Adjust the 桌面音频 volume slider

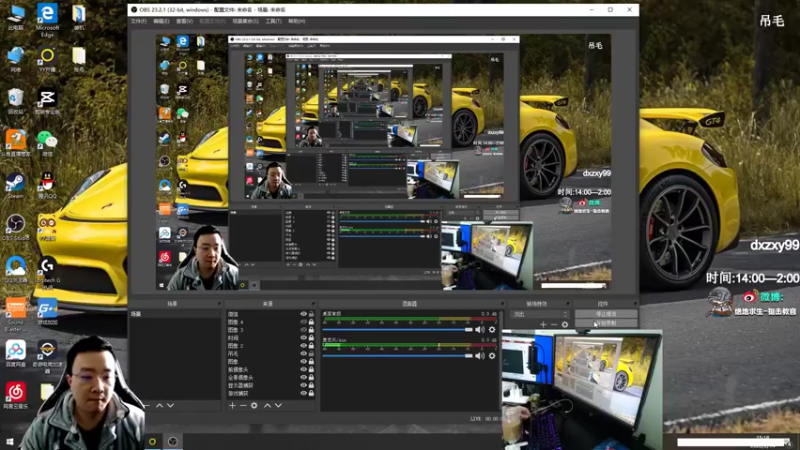397,330
